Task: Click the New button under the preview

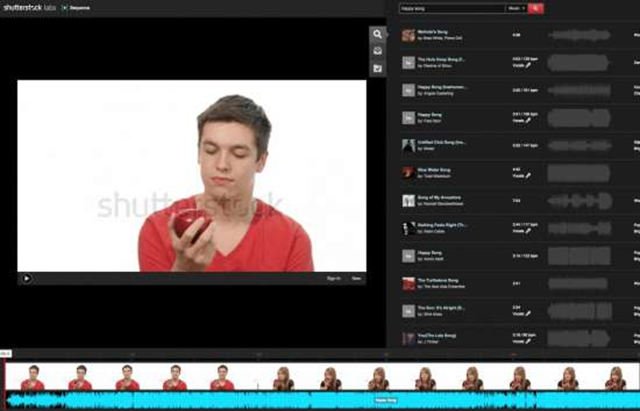Action: (x=356, y=278)
